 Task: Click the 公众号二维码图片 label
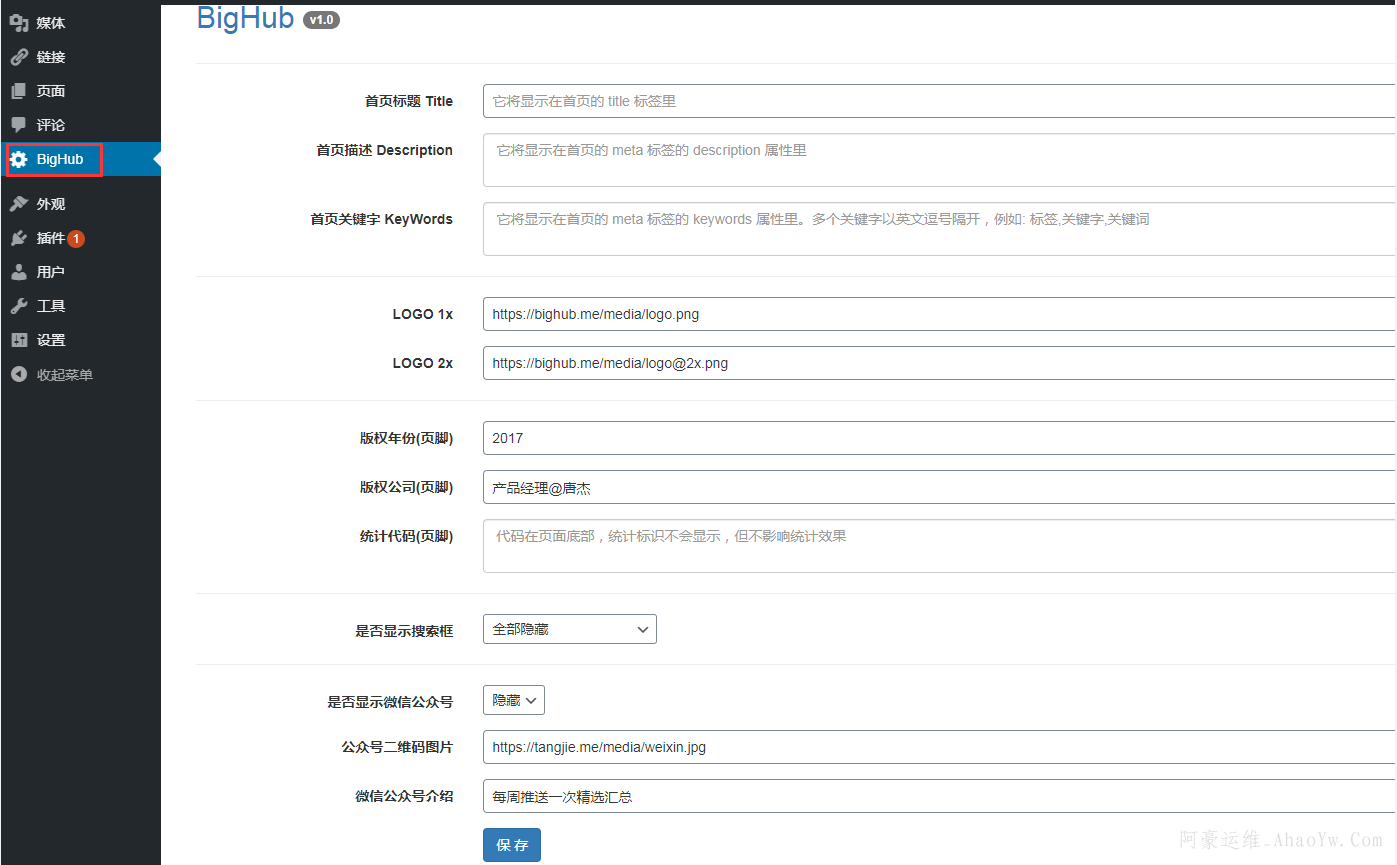pos(398,747)
